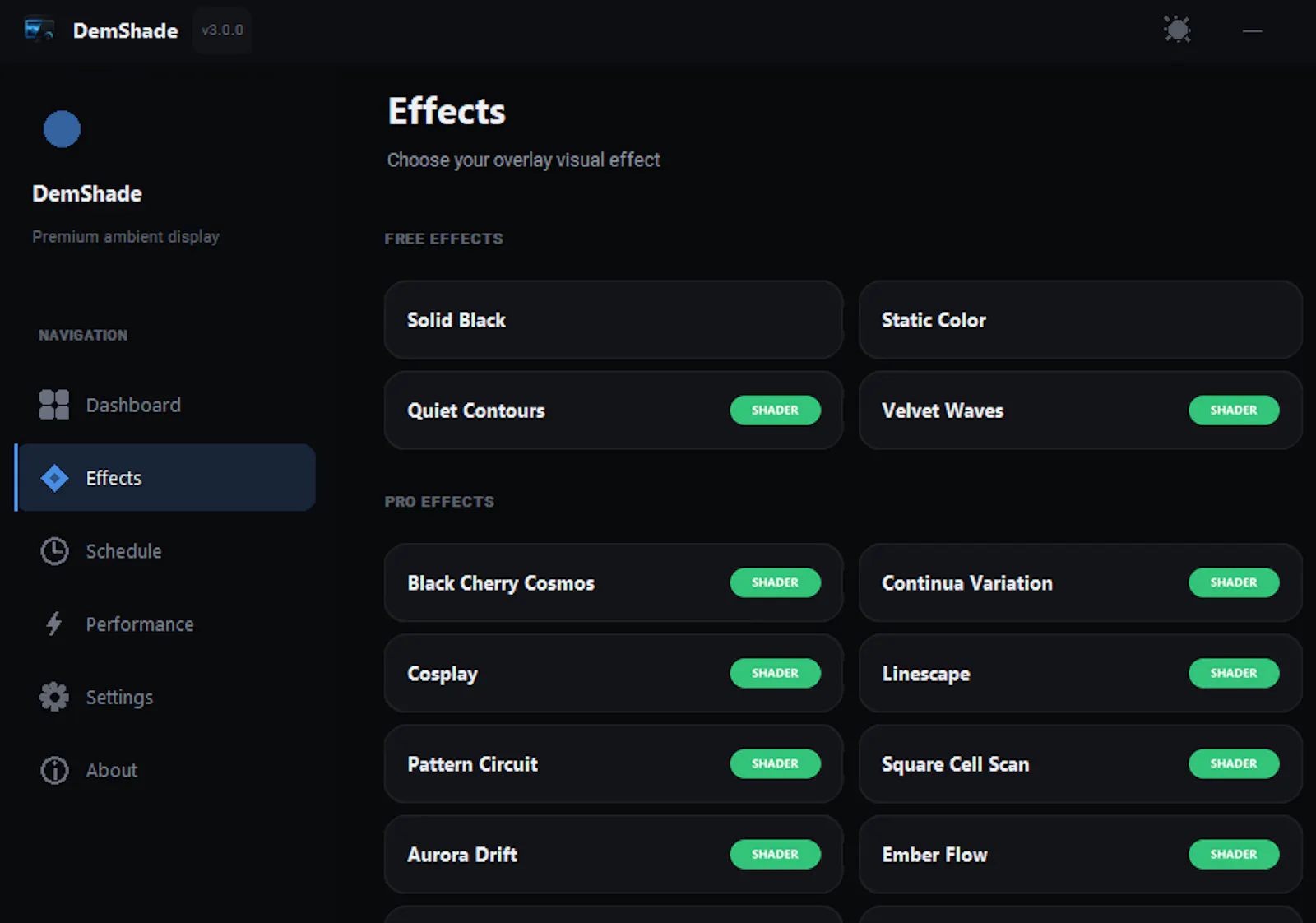Image resolution: width=1316 pixels, height=923 pixels.
Task: Choose the Aurora Drift effect
Action: [614, 855]
